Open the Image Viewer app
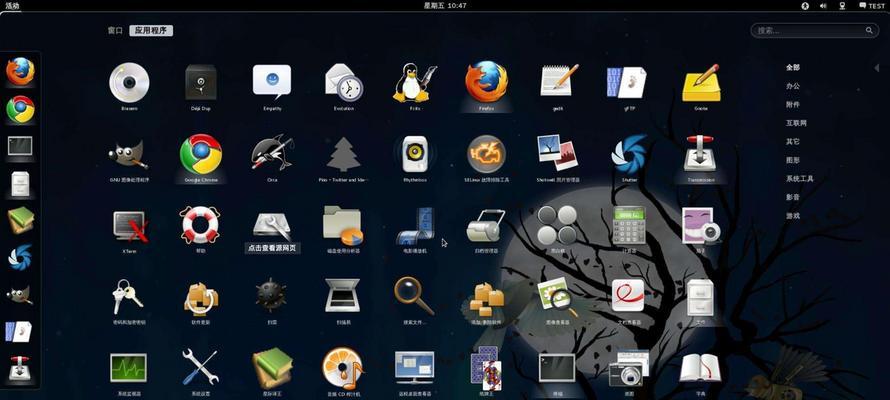Image resolution: width=890 pixels, height=400 pixels. (557, 297)
